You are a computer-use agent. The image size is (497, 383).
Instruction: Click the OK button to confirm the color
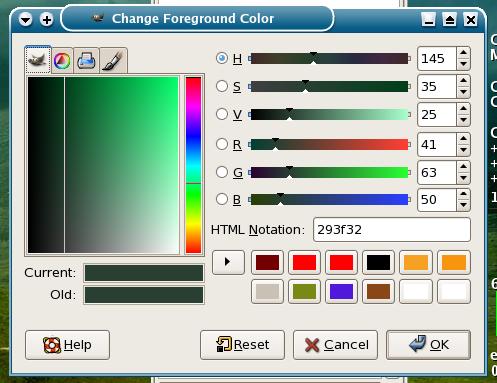pos(428,345)
